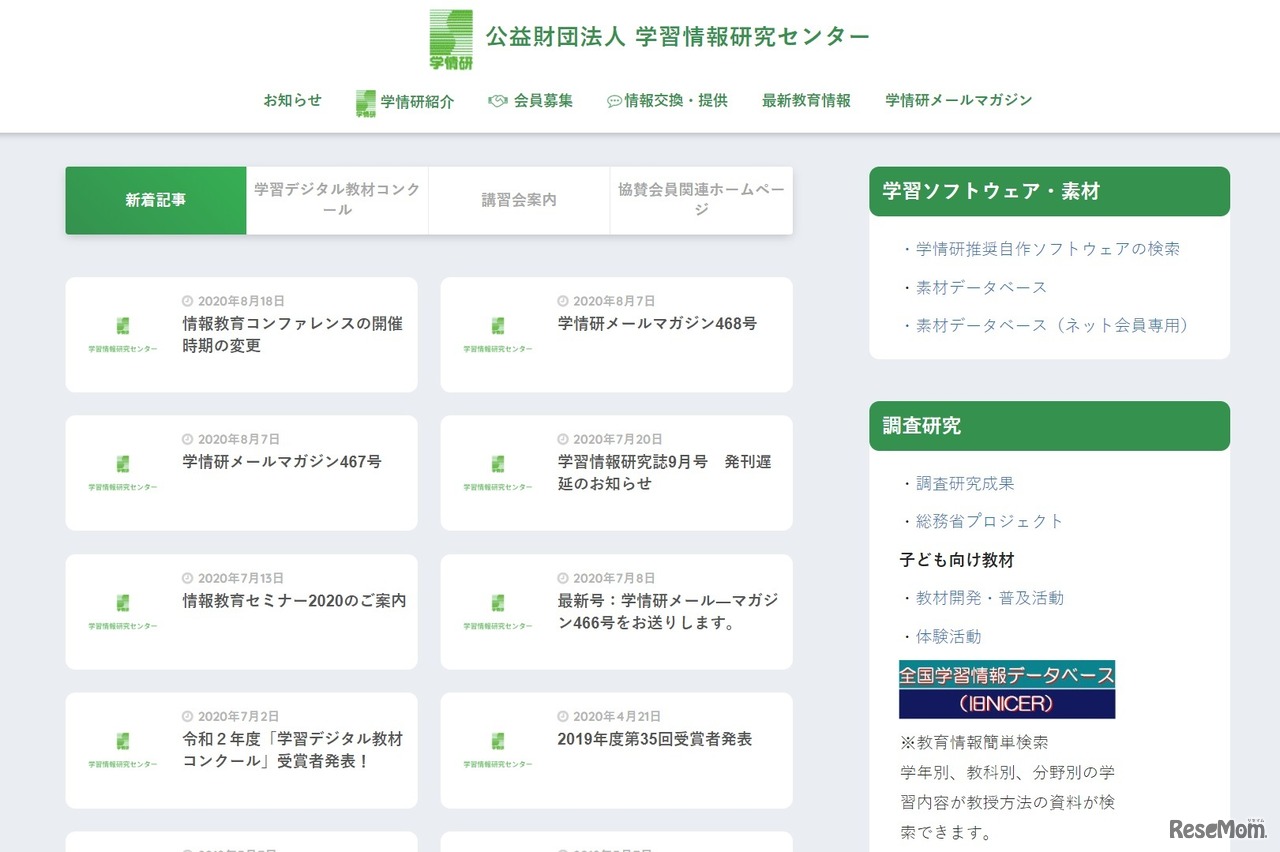Click the 学習情報研究センター thumbnail logo on コンファレンス article
This screenshot has width=1280, height=852.
[x=122, y=328]
